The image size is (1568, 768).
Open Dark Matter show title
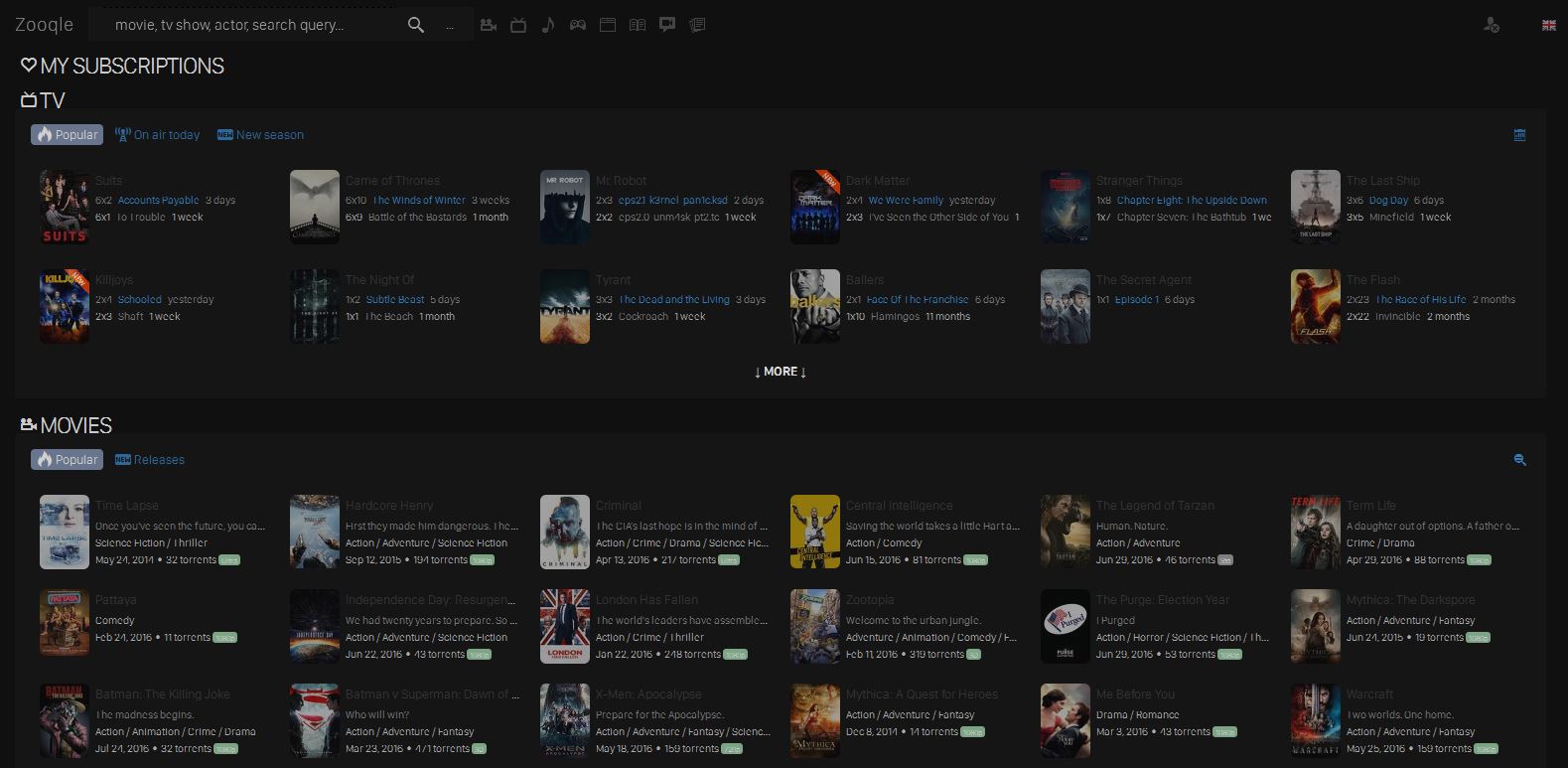(x=878, y=181)
